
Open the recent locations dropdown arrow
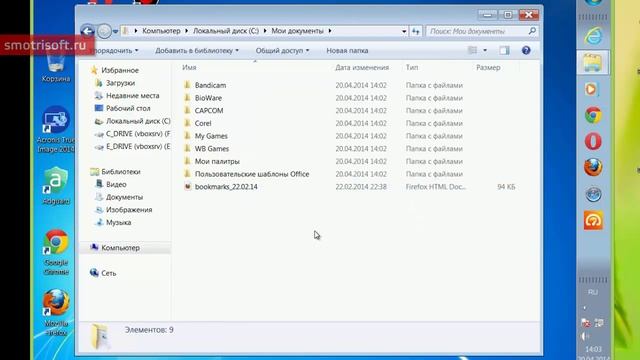115,31
